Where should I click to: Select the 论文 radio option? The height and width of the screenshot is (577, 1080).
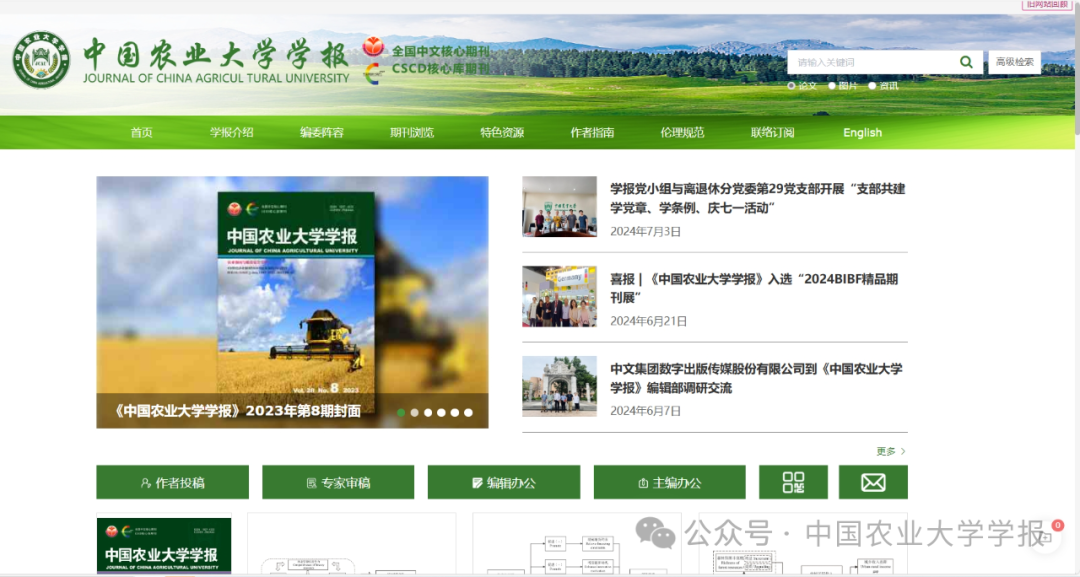791,86
